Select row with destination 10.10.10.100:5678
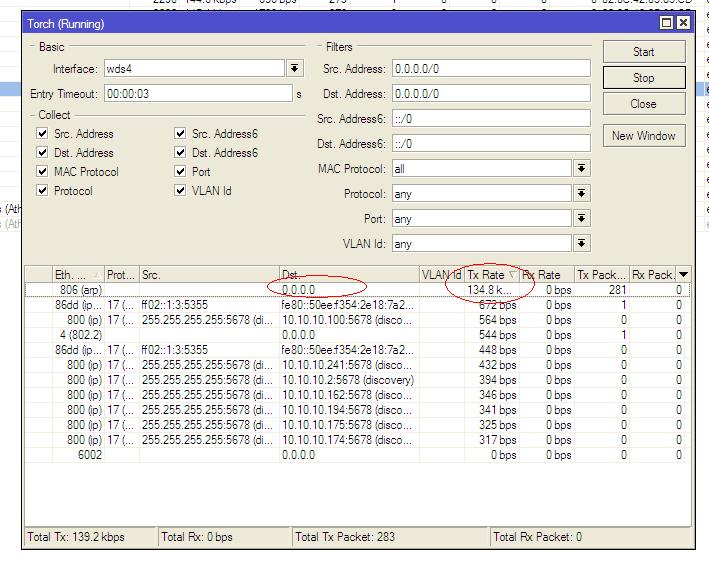The width and height of the screenshot is (709, 564). (x=357, y=320)
